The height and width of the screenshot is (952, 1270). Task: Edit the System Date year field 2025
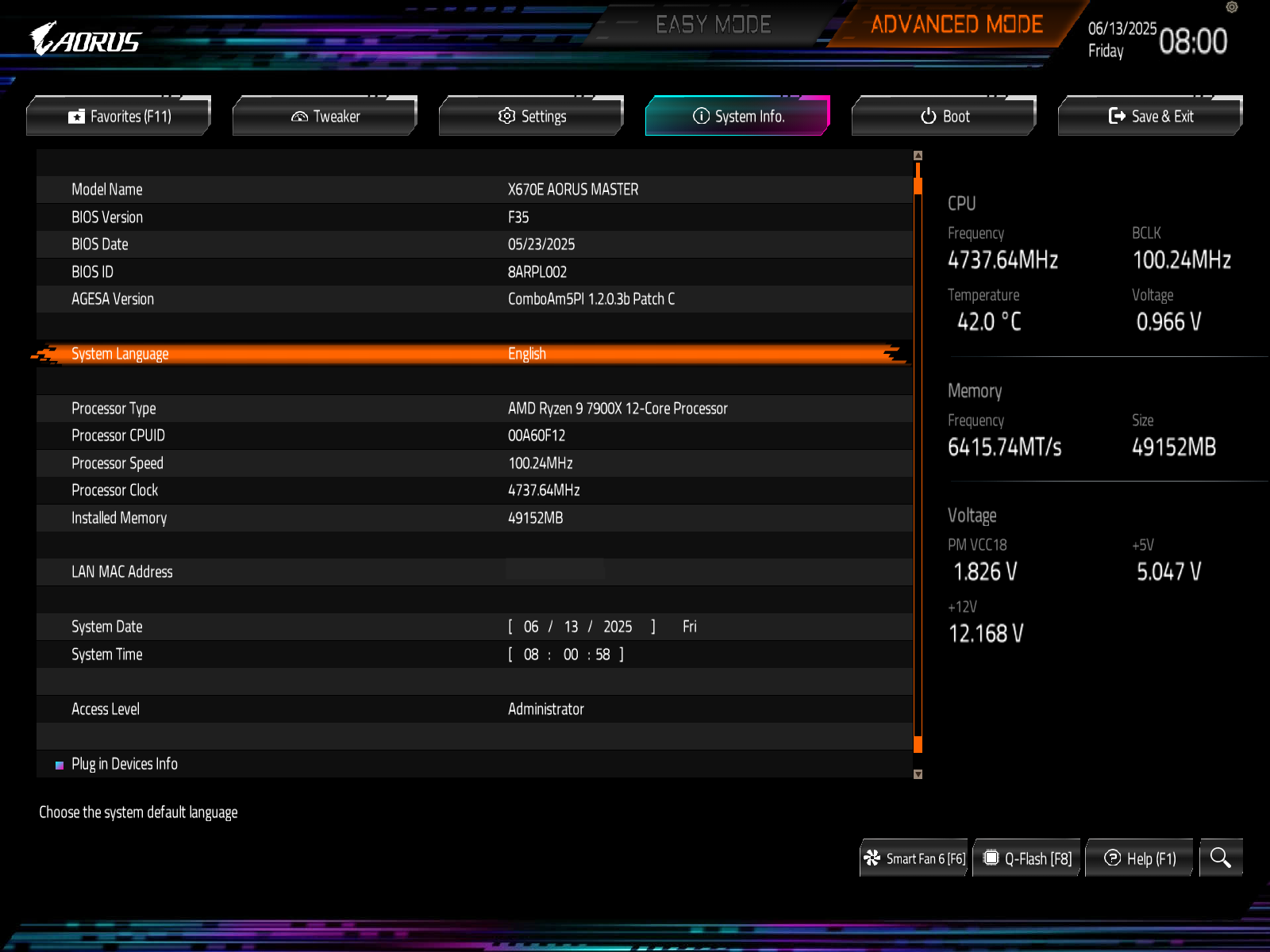[x=618, y=627]
